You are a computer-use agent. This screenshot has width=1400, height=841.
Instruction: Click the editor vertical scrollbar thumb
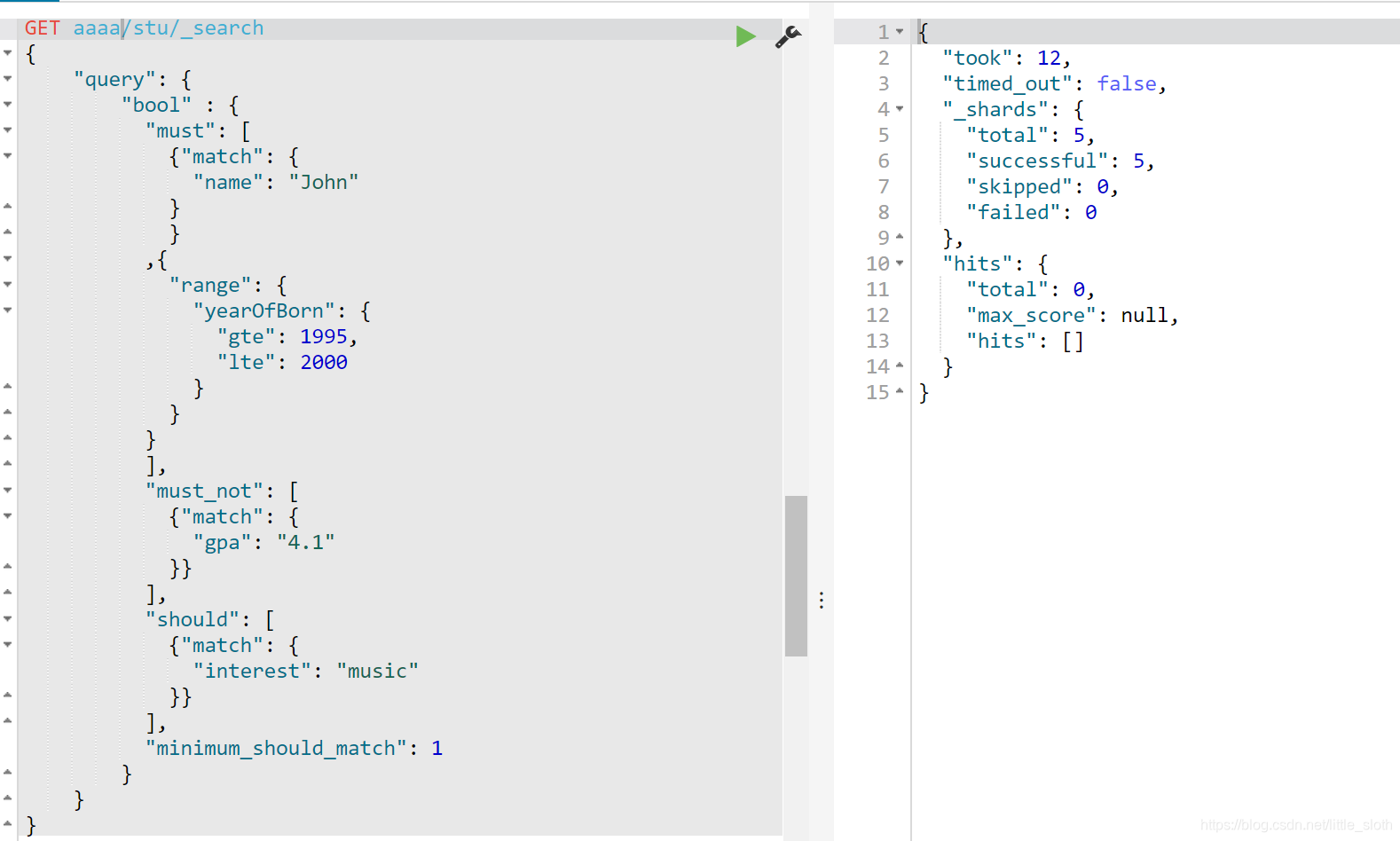click(796, 576)
